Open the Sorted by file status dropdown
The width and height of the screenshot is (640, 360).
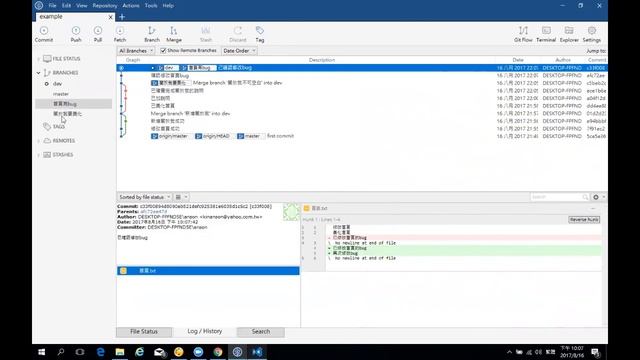pyautogui.click(x=144, y=197)
